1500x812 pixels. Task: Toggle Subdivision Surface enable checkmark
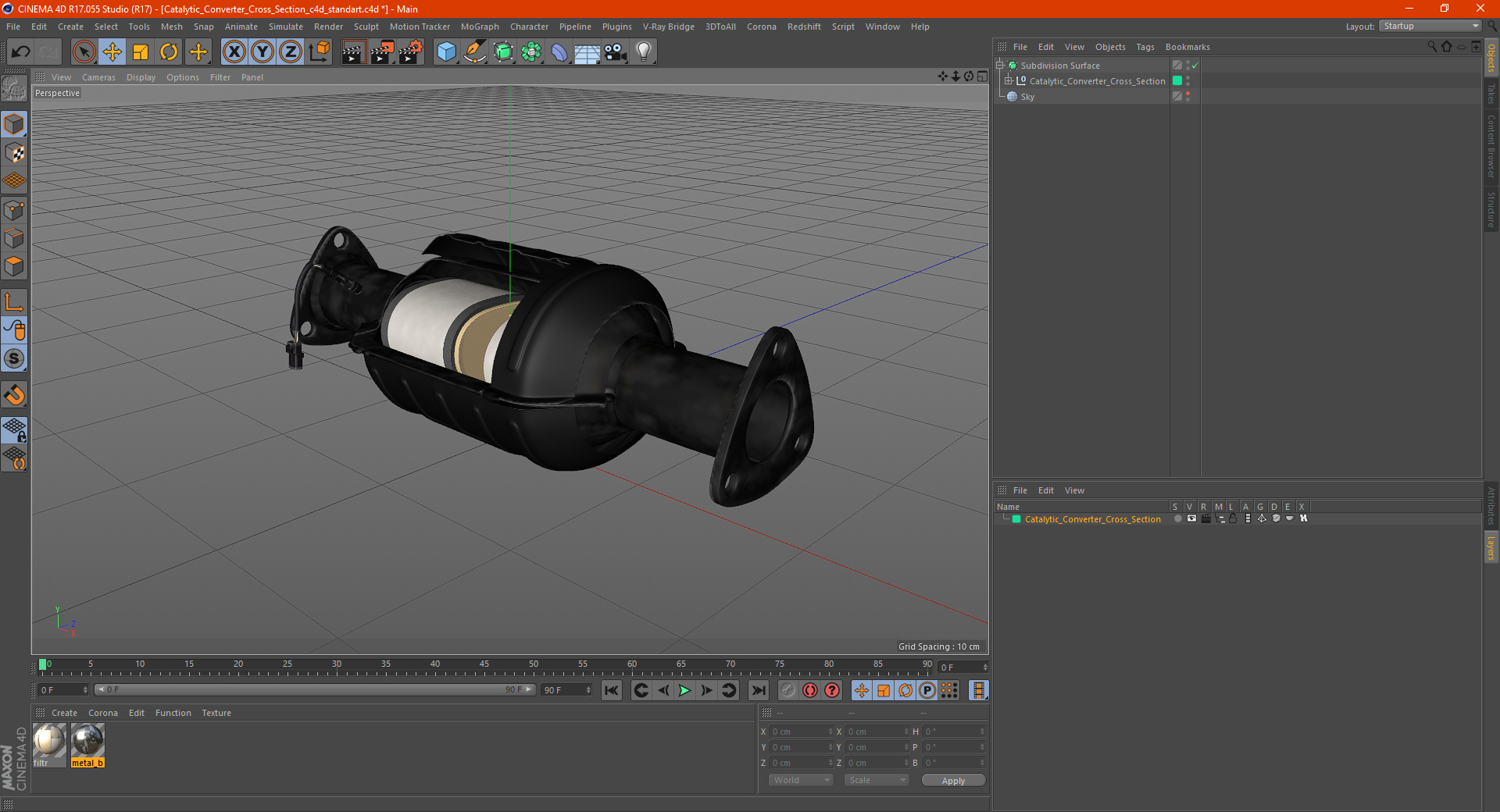[x=1195, y=66]
